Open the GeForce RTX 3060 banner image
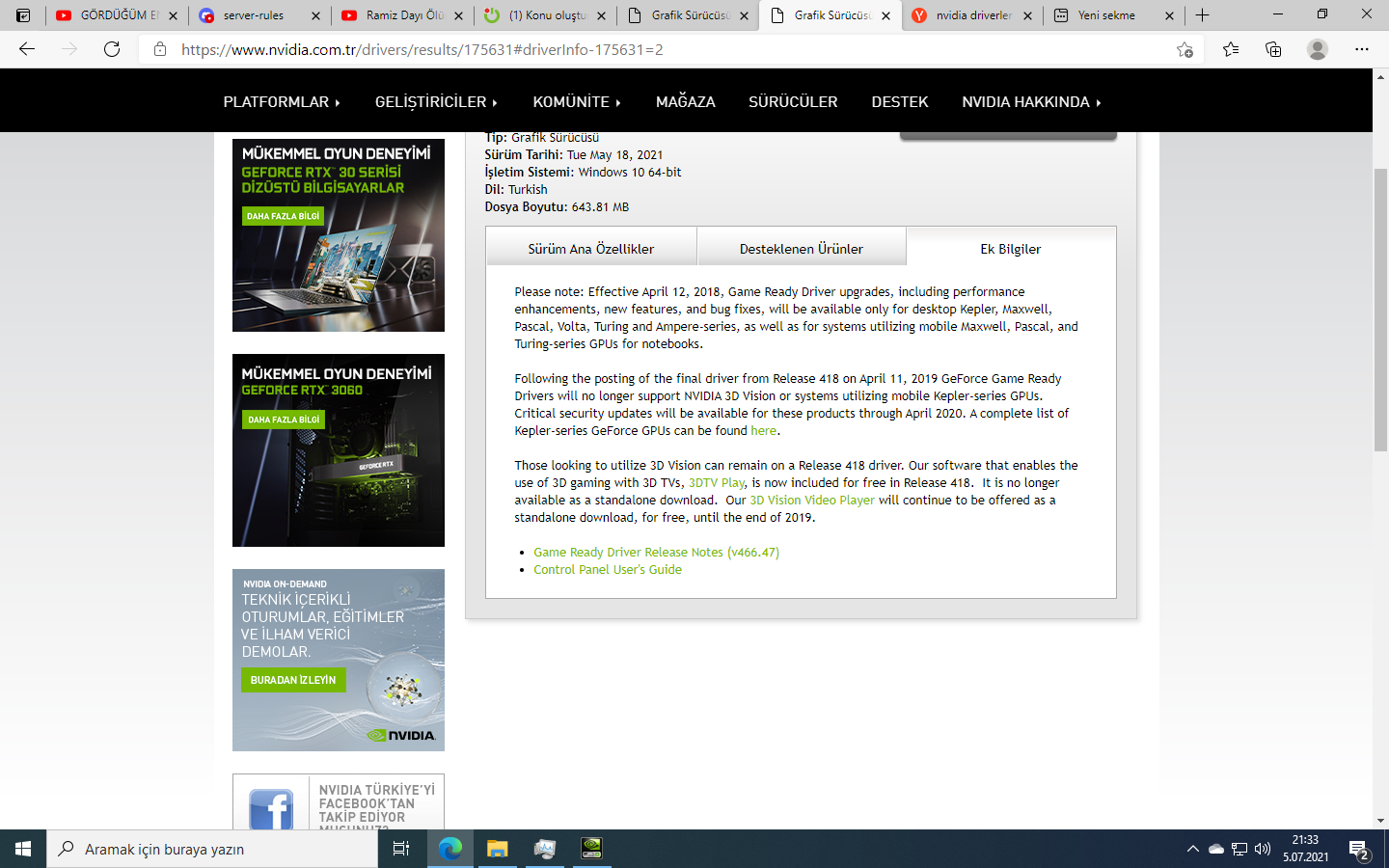Image resolution: width=1389 pixels, height=868 pixels. coord(339,450)
